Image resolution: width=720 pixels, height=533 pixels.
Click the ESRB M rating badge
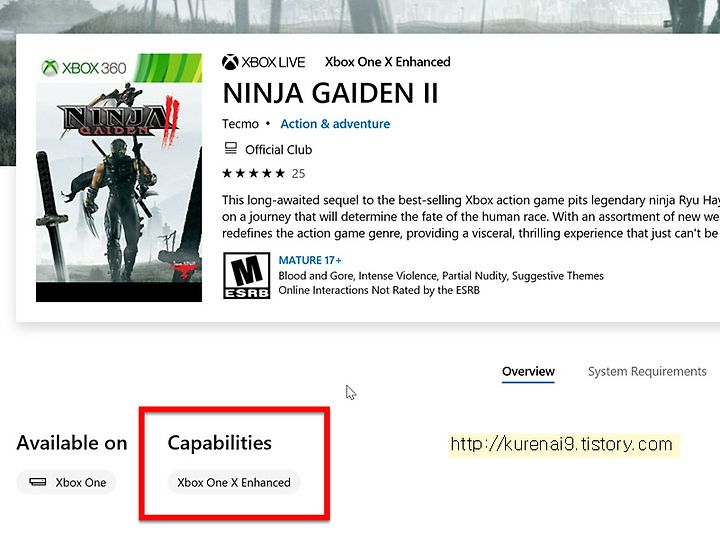coord(247,275)
